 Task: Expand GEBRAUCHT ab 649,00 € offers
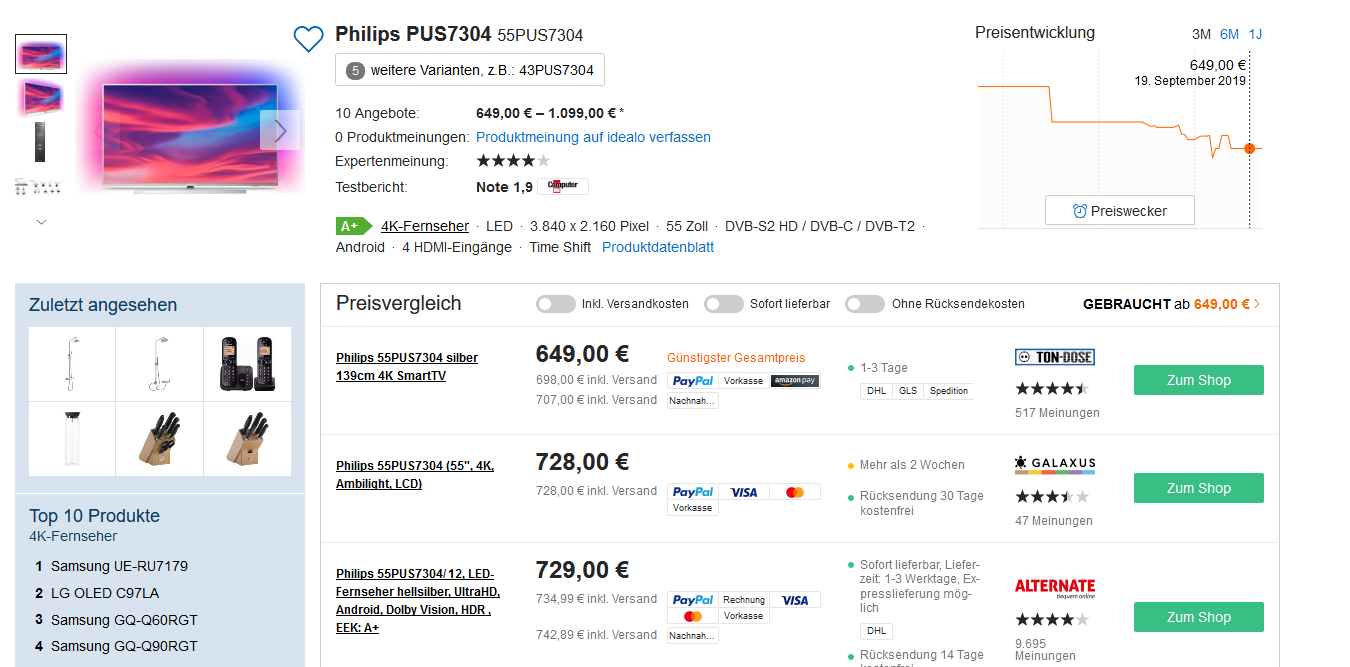1171,304
